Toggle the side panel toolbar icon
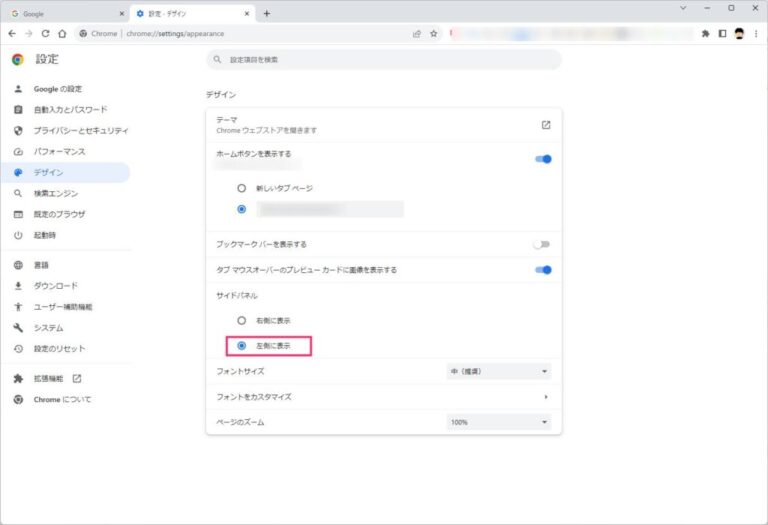The height and width of the screenshot is (525, 768). 722,33
